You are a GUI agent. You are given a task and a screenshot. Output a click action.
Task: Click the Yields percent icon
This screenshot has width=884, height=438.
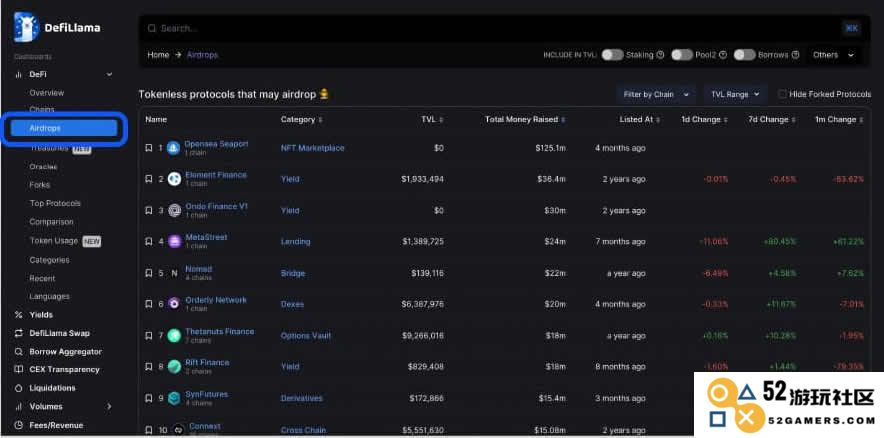click(19, 315)
